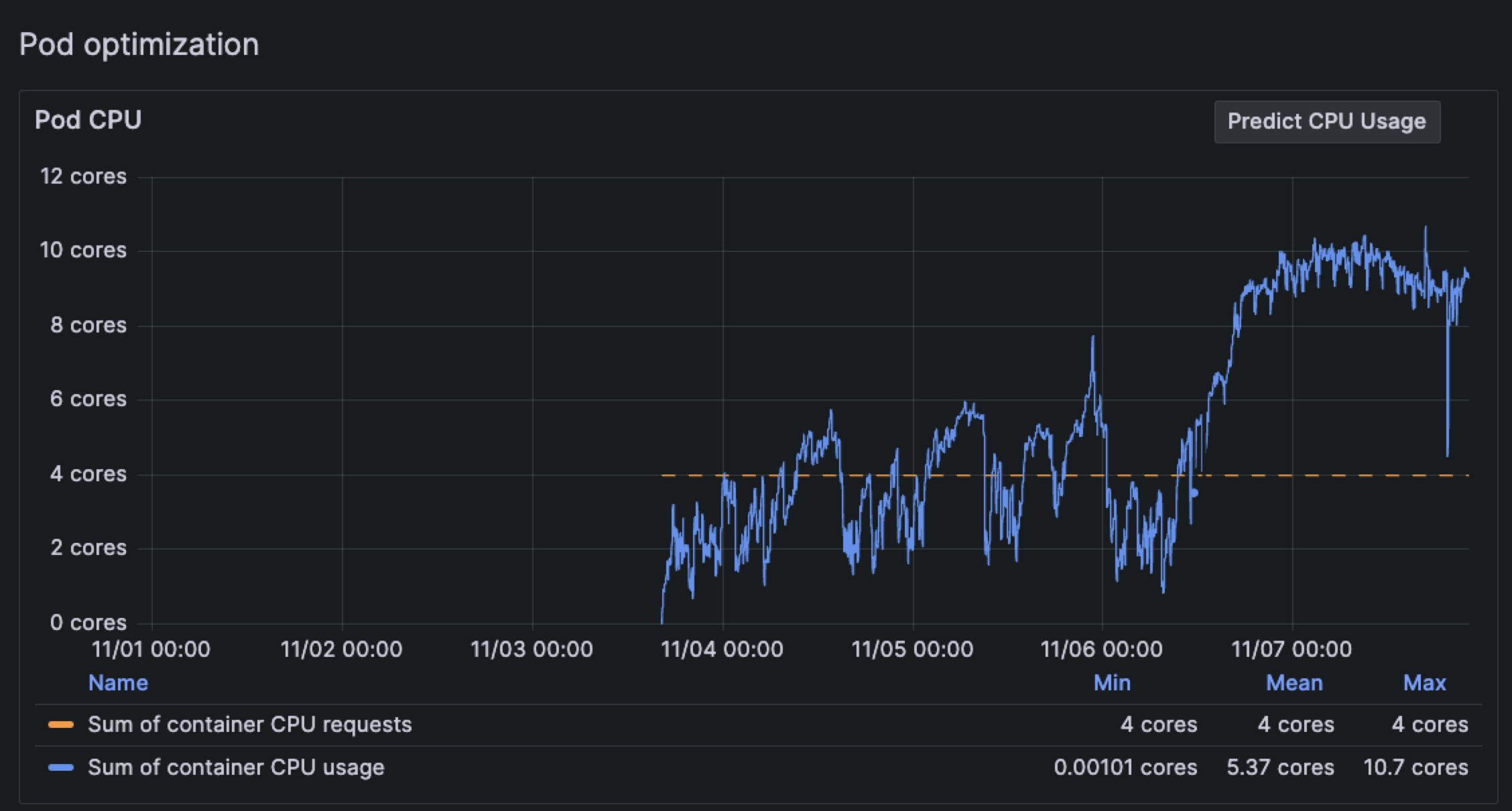Sort by the Min column header
The width and height of the screenshot is (1512, 811).
point(1111,682)
